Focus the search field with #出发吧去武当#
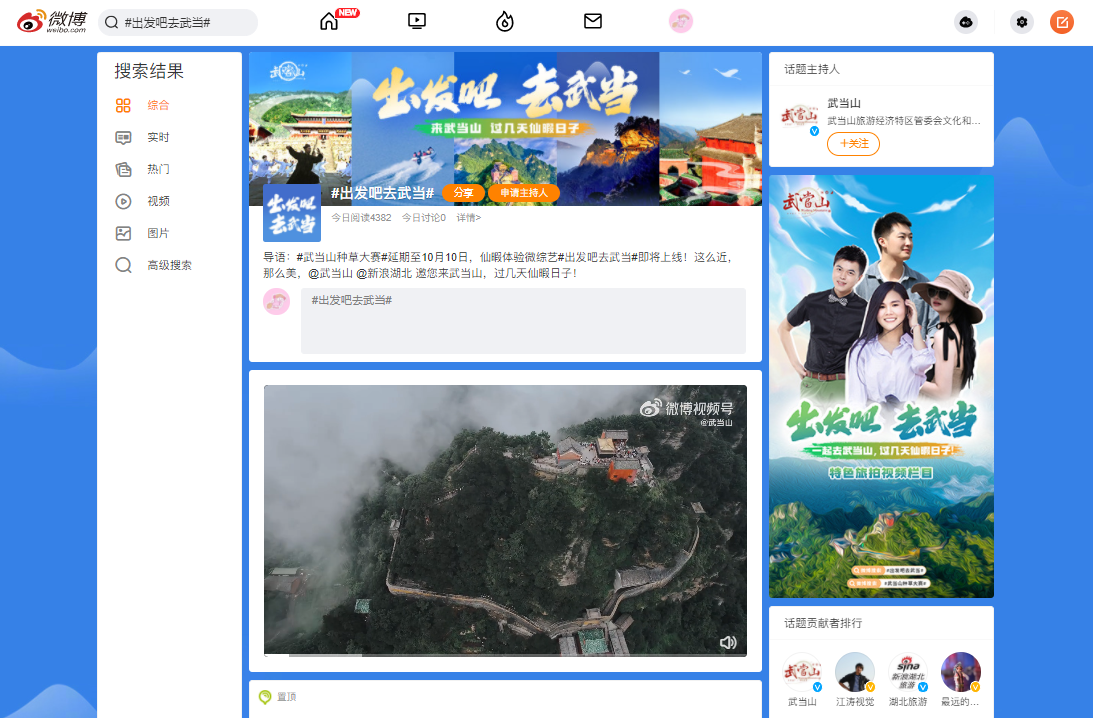This screenshot has height=718, width=1093. pos(178,22)
